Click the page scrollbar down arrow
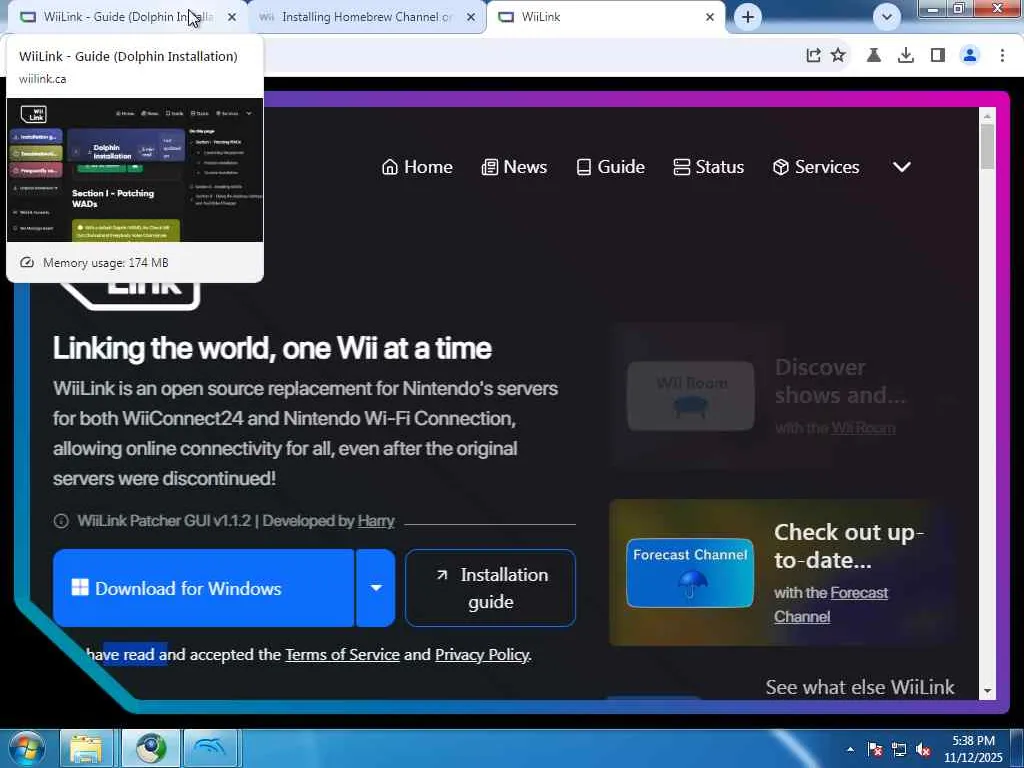The width and height of the screenshot is (1024, 768). tap(987, 691)
